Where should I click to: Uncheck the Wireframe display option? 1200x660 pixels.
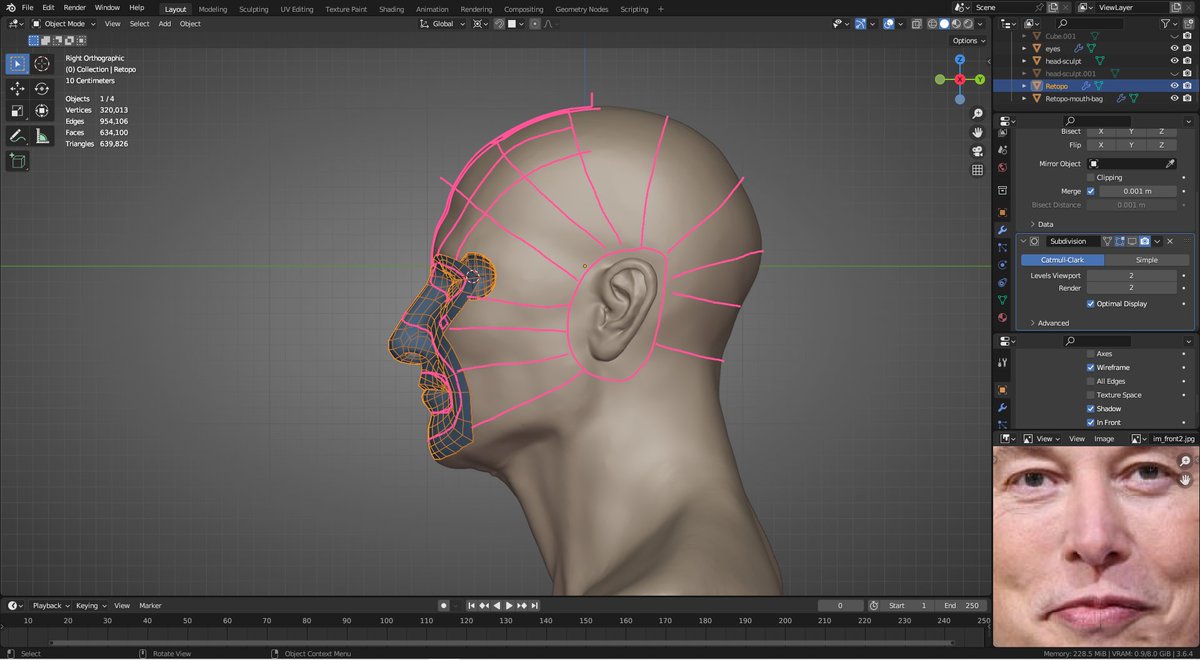[x=1091, y=367]
